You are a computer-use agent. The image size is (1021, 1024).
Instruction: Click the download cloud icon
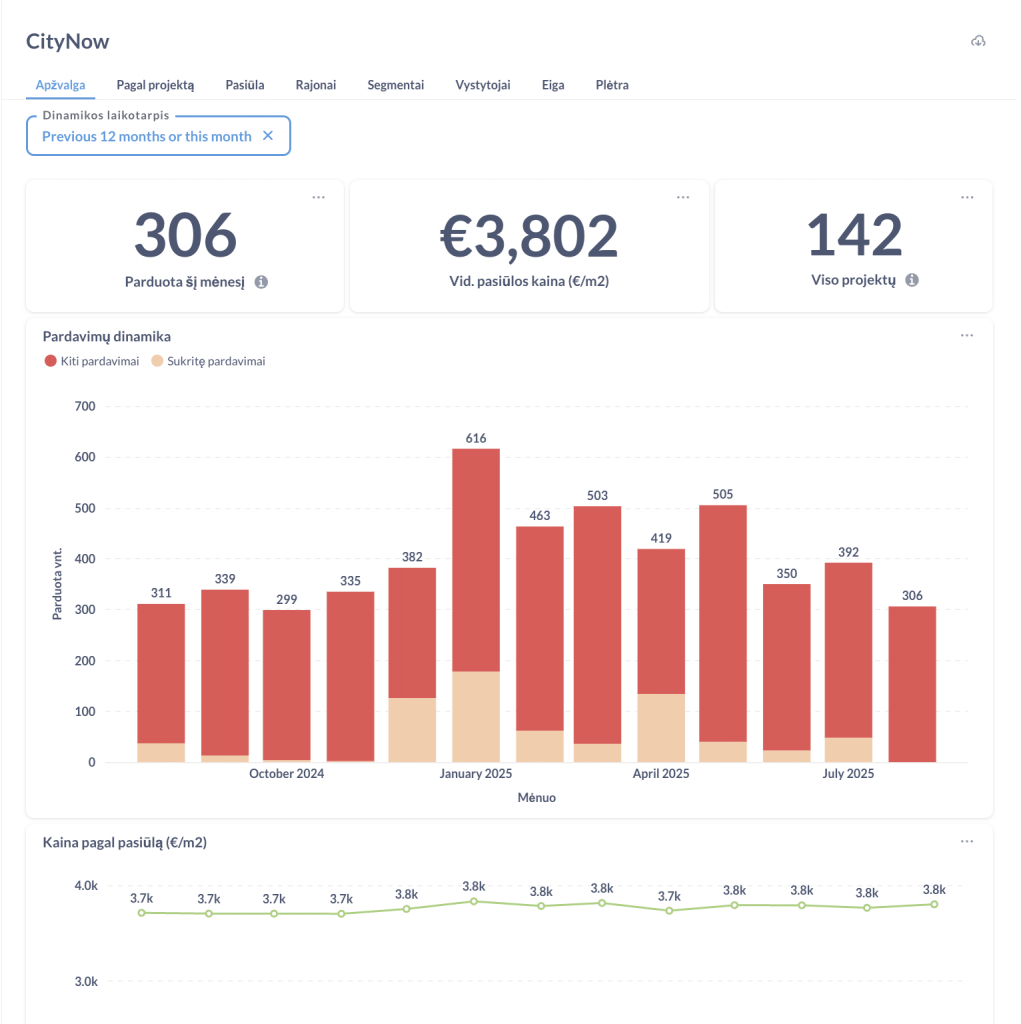[978, 41]
